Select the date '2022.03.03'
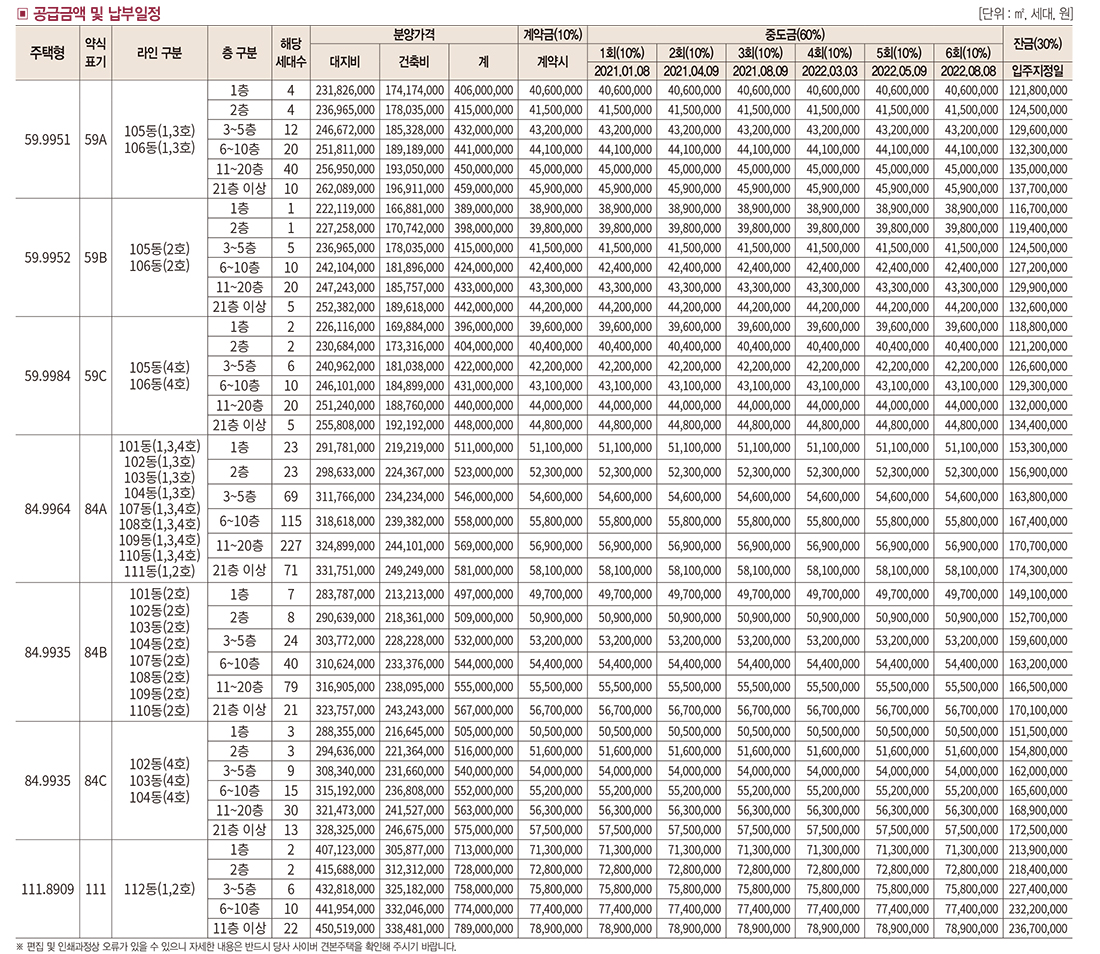The image size is (1100, 954). tap(830, 71)
